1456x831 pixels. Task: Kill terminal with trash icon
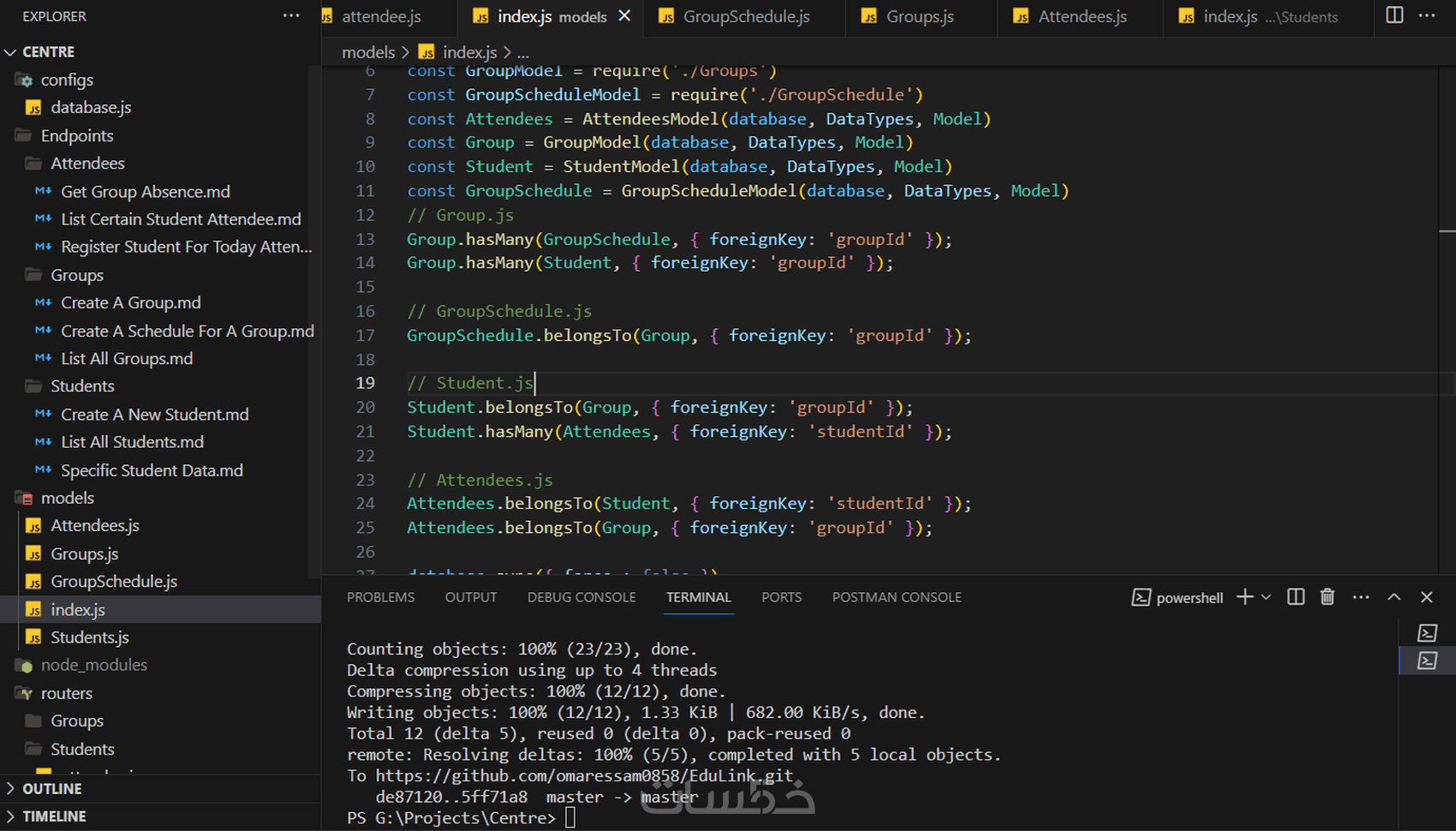click(x=1328, y=597)
